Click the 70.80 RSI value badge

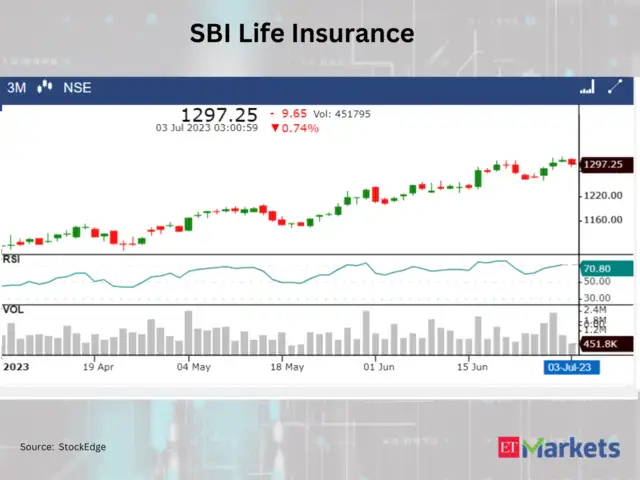(607, 269)
